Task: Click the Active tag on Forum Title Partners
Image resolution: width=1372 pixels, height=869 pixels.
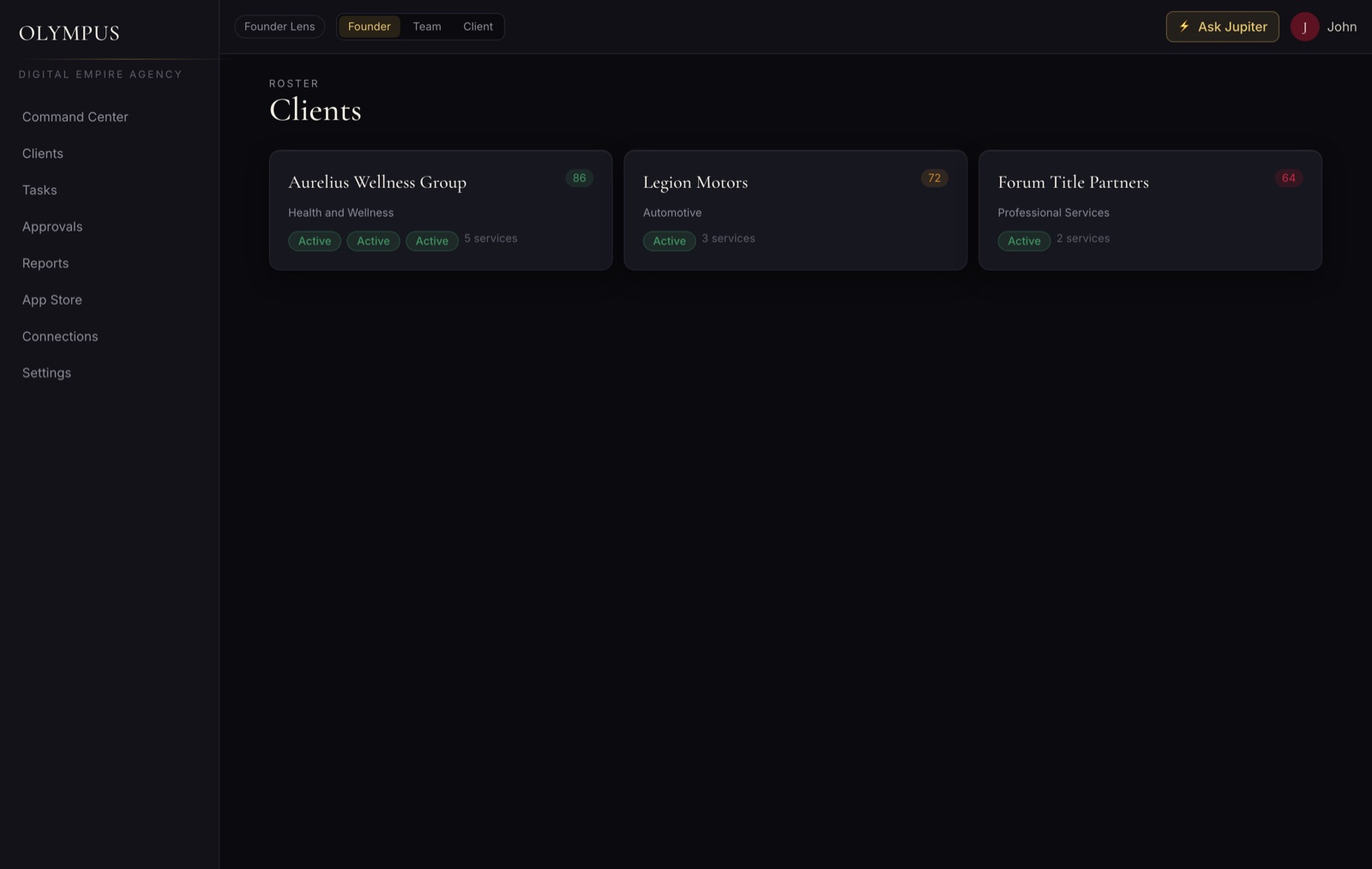Action: click(1024, 241)
